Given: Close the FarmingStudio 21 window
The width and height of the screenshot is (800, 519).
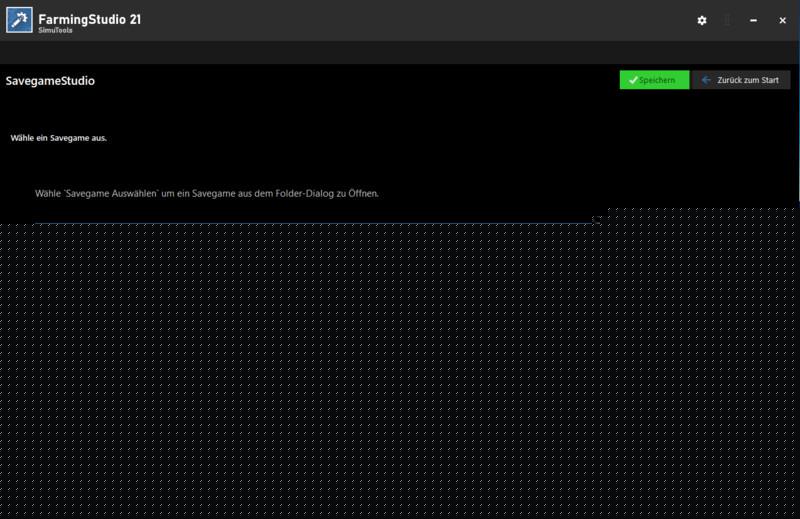Looking at the screenshot, I should (782, 20).
